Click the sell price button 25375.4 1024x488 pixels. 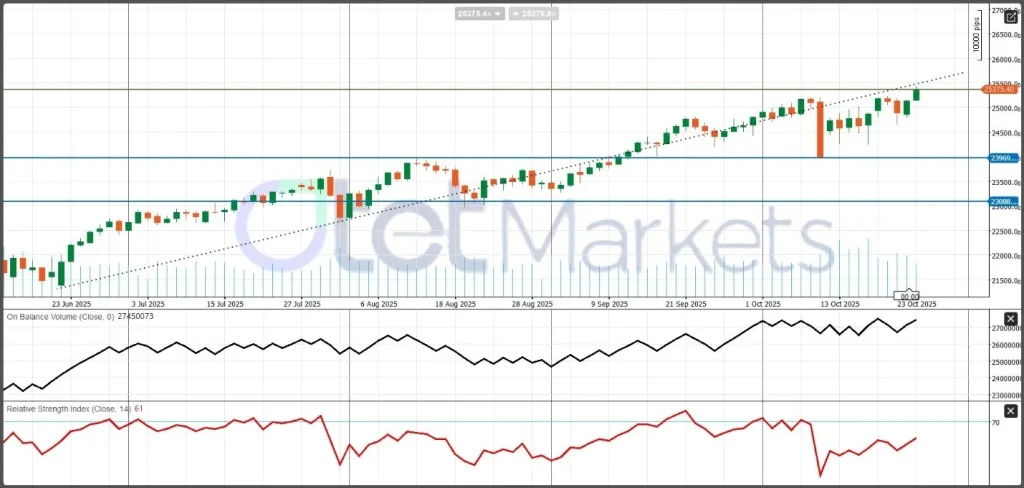(x=478, y=13)
